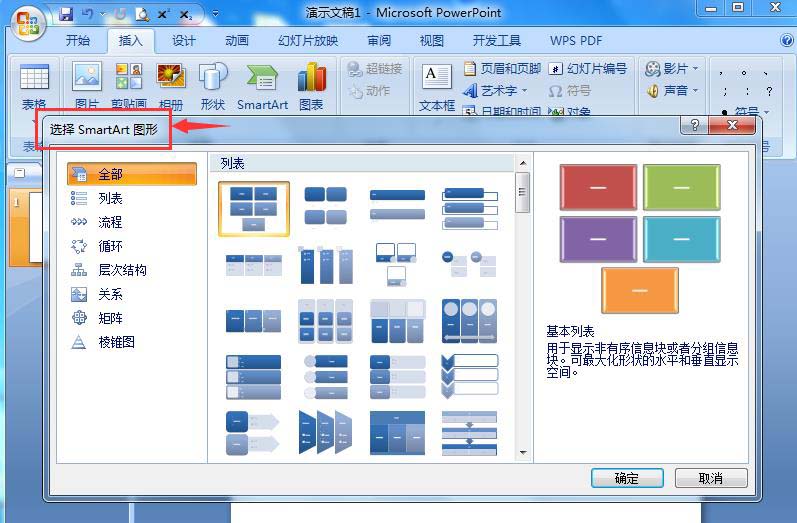Image resolution: width=797 pixels, height=523 pixels.
Task: Select the 矩阵 category in SmartArt dialog
Action: (x=132, y=318)
